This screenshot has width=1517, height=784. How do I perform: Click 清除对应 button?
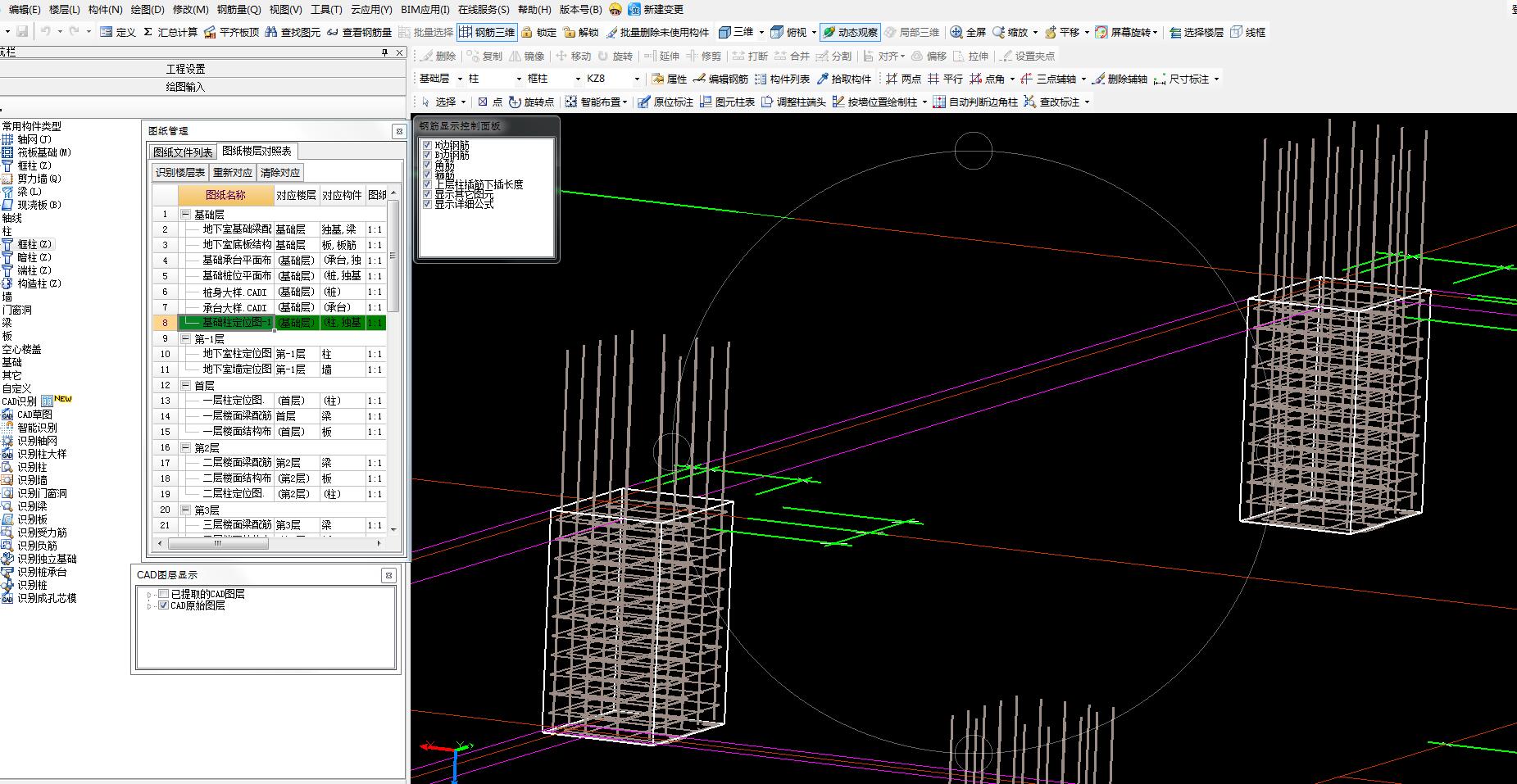[x=280, y=172]
